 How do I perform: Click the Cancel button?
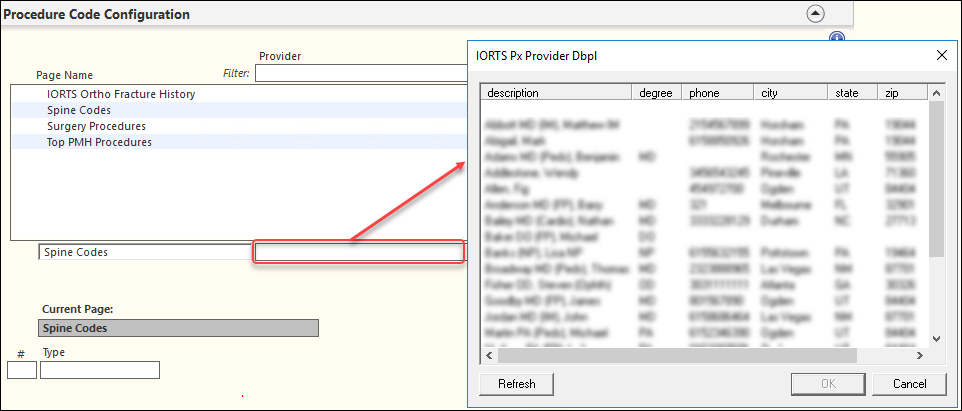[910, 384]
